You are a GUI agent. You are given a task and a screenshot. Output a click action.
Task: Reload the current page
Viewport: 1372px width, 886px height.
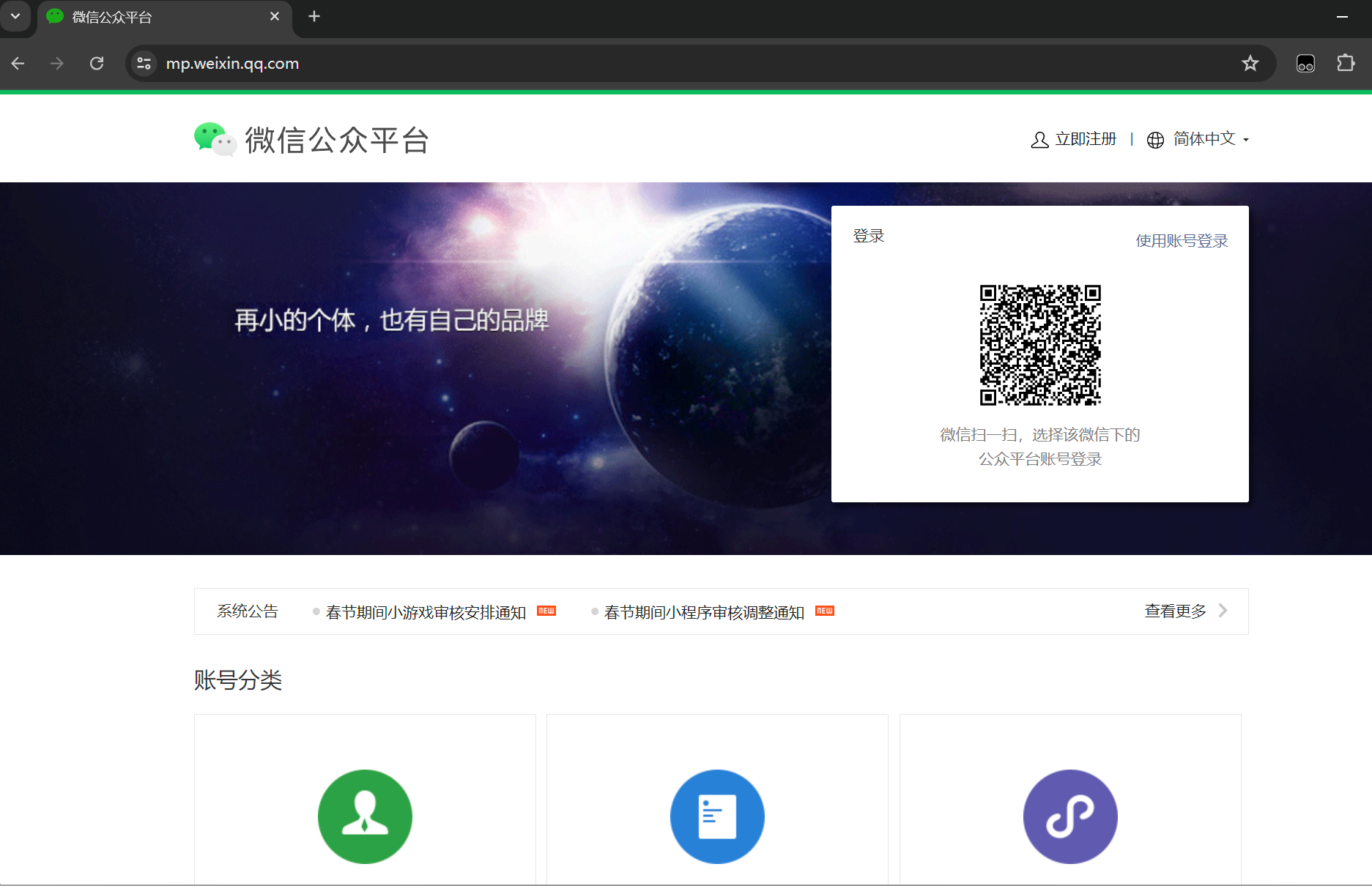tap(97, 64)
